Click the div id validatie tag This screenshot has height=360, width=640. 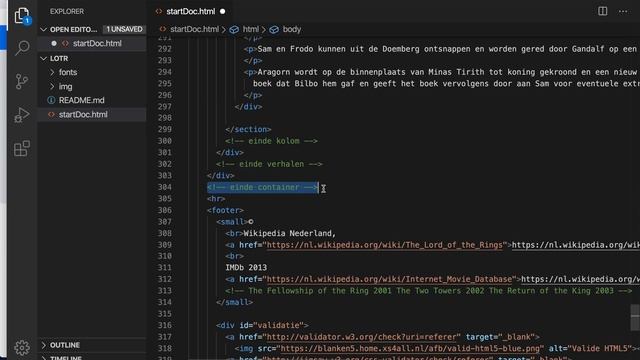pyautogui.click(x=262, y=325)
